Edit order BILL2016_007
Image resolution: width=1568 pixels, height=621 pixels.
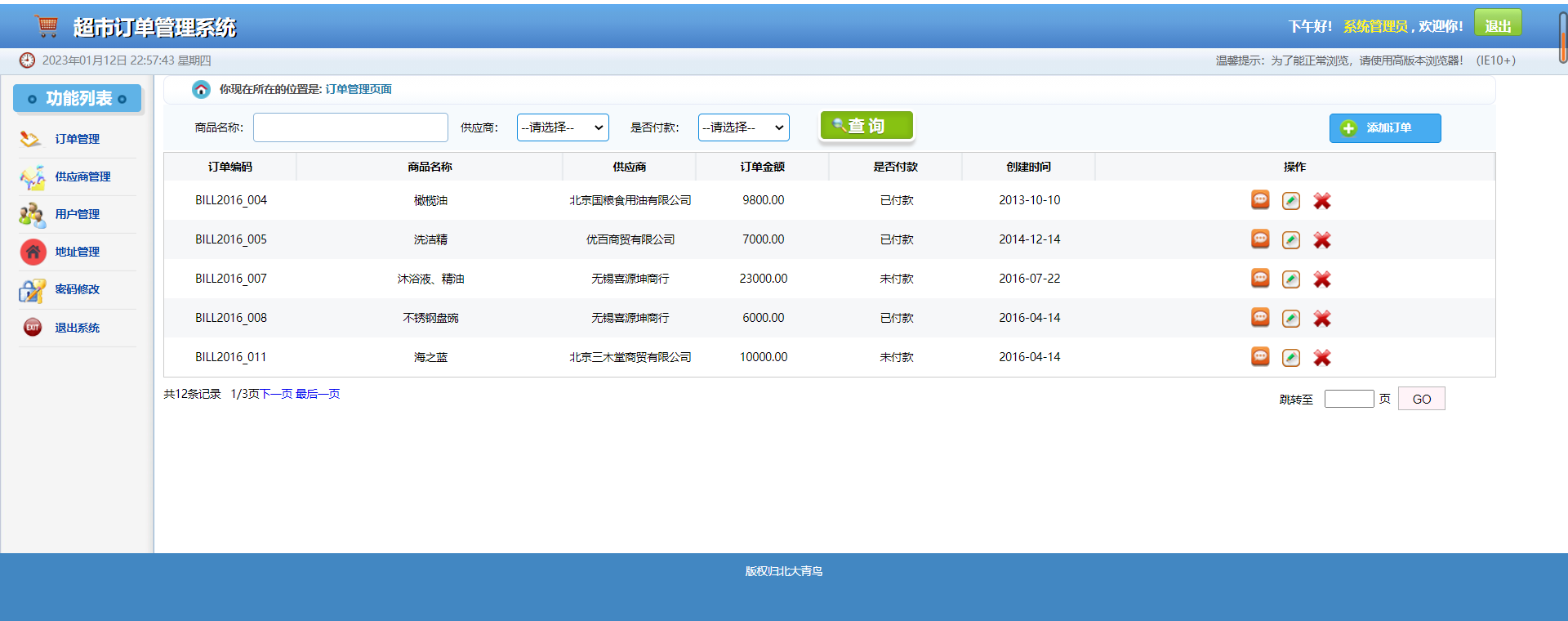point(1291,279)
